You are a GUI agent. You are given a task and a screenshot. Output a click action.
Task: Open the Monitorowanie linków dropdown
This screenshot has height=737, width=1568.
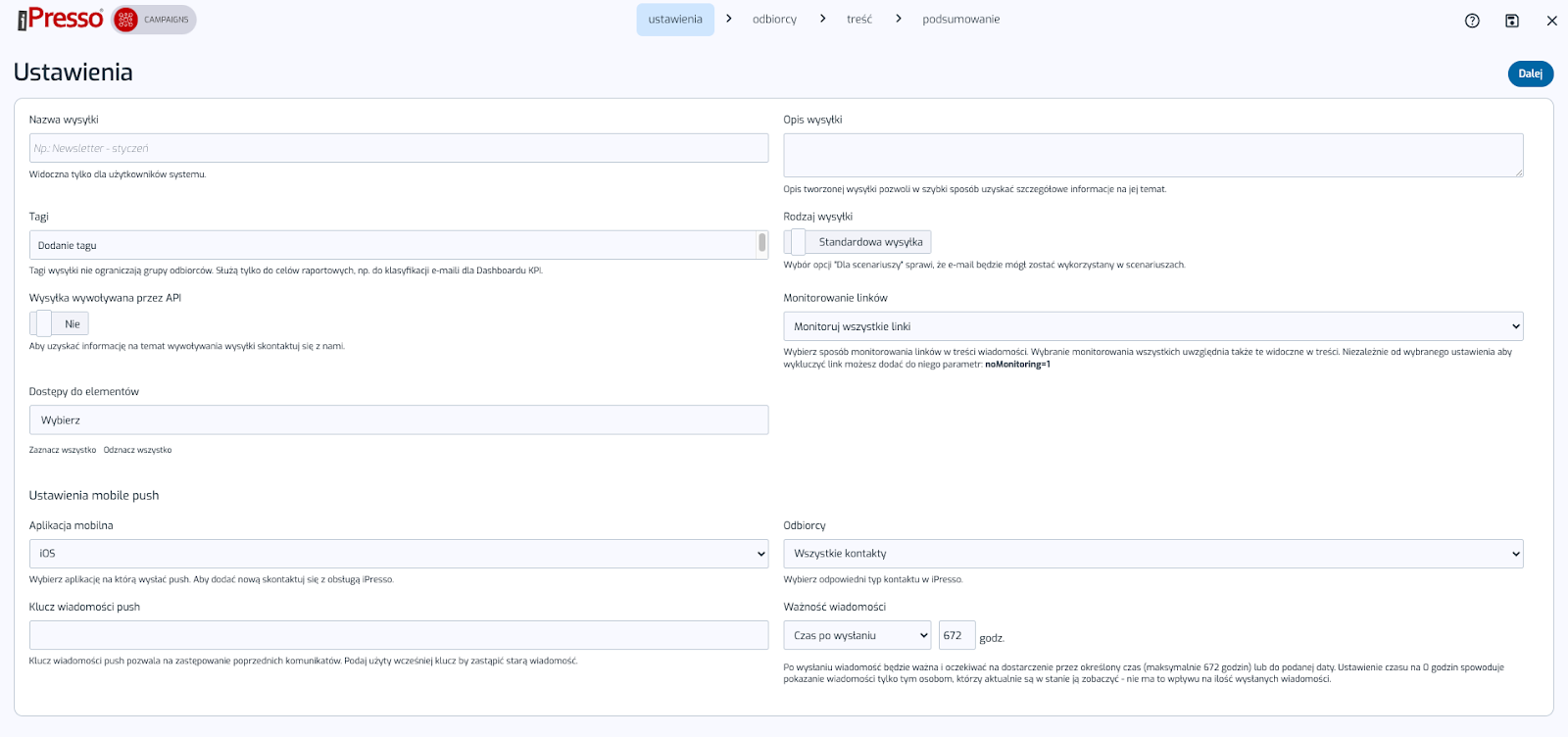click(x=1152, y=326)
